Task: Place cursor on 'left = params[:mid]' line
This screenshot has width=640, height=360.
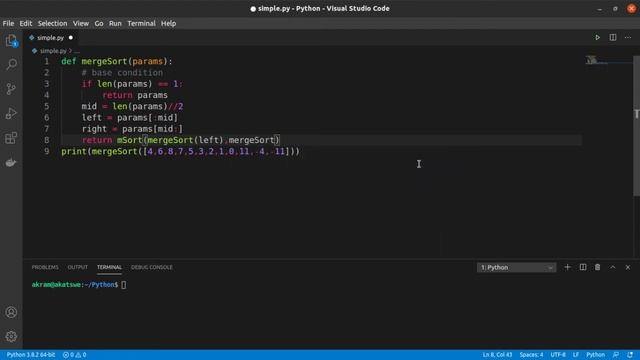Action: coord(130,118)
